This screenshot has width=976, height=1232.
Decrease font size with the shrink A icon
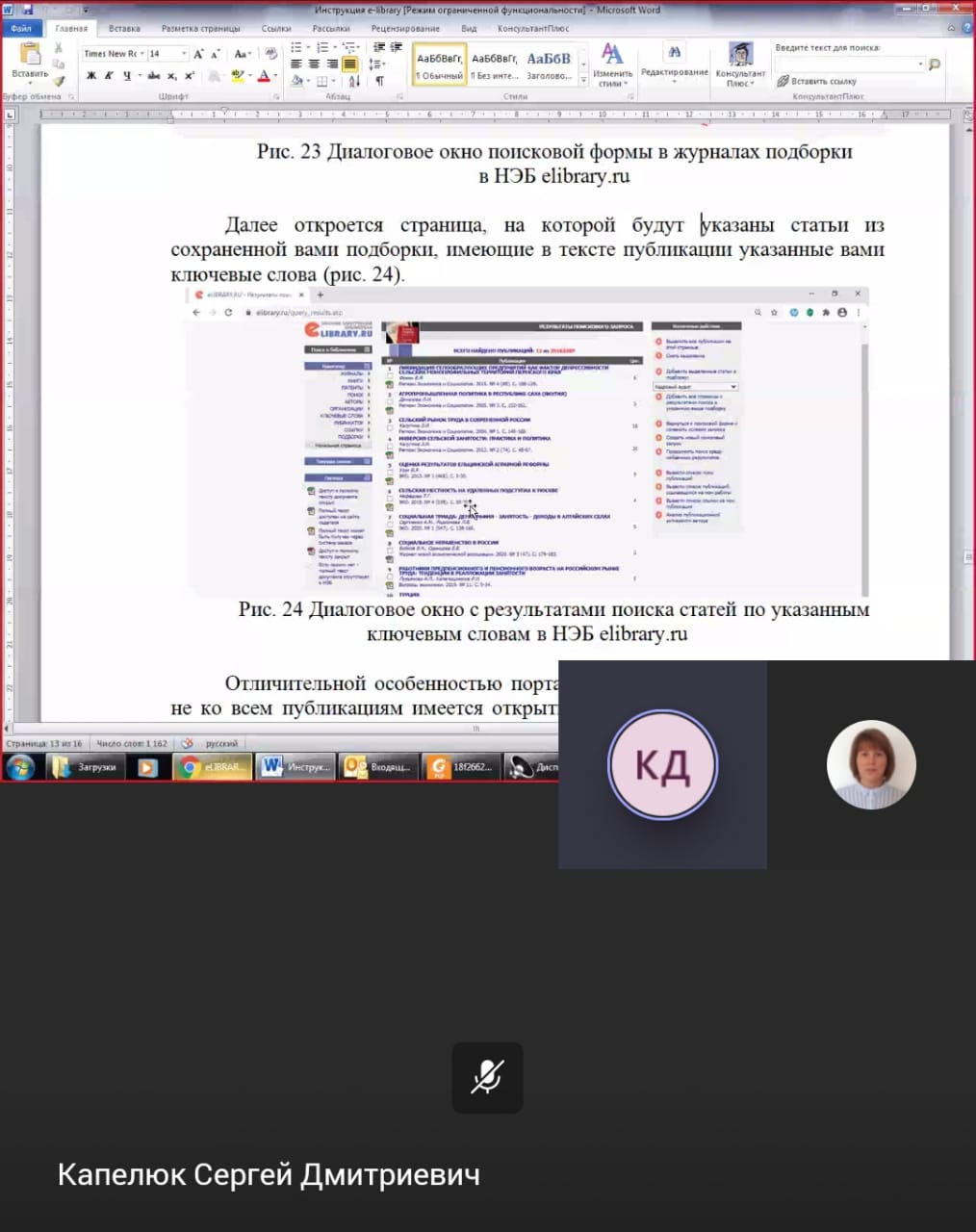pyautogui.click(x=216, y=54)
